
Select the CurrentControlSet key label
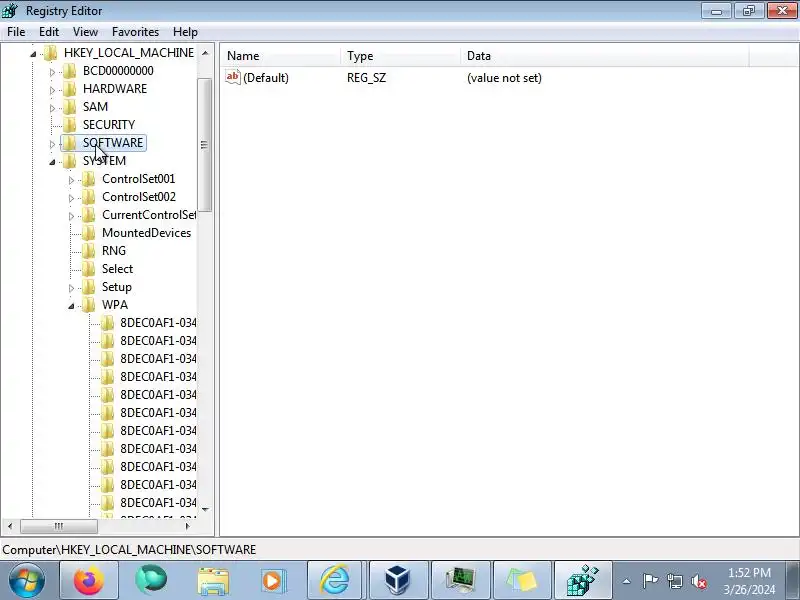coord(149,215)
